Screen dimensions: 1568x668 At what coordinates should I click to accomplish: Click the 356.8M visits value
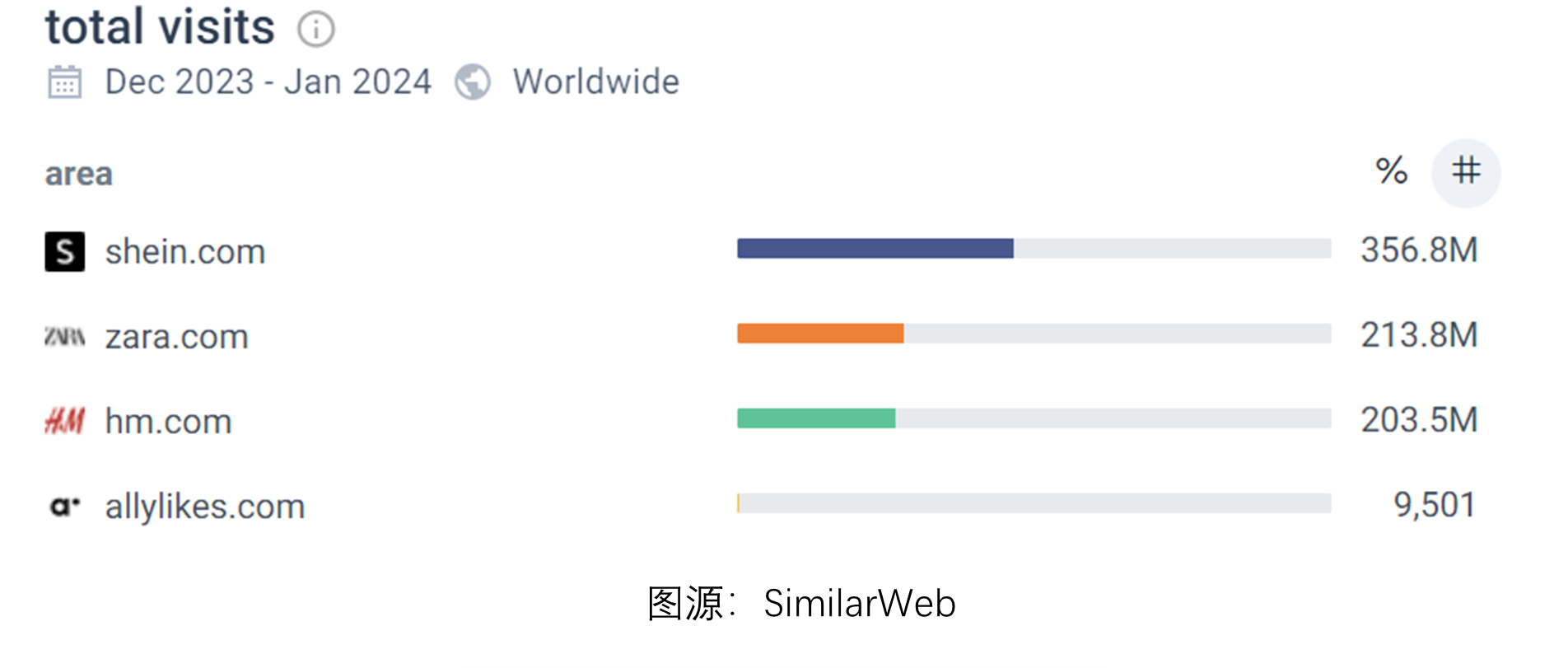[x=1419, y=250]
